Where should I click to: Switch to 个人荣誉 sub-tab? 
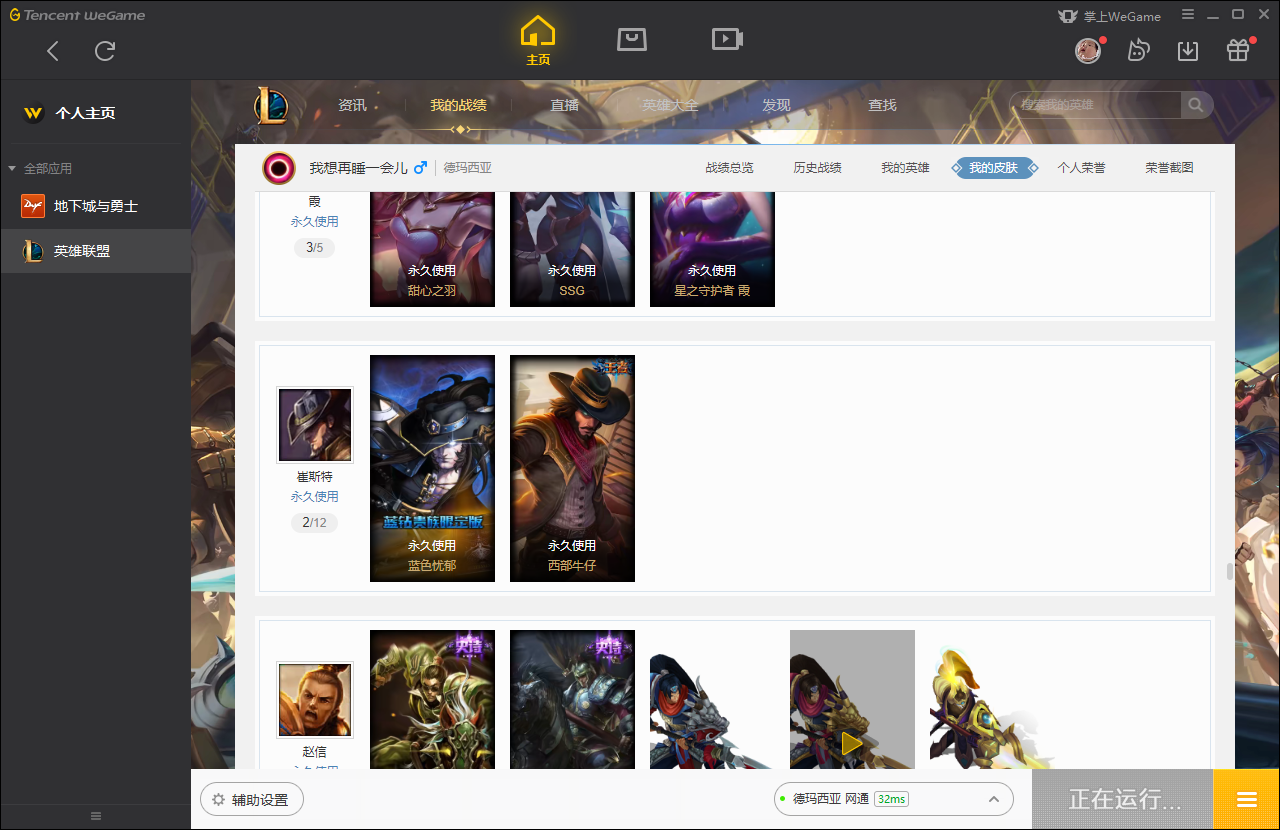pyautogui.click(x=1081, y=168)
